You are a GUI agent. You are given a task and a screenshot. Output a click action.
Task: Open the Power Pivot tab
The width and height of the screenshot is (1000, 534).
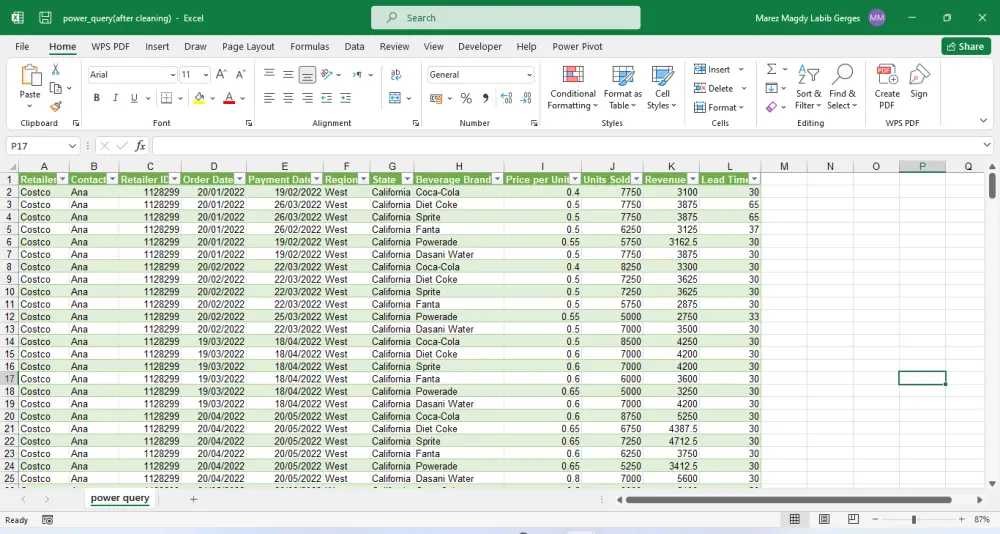(577, 47)
